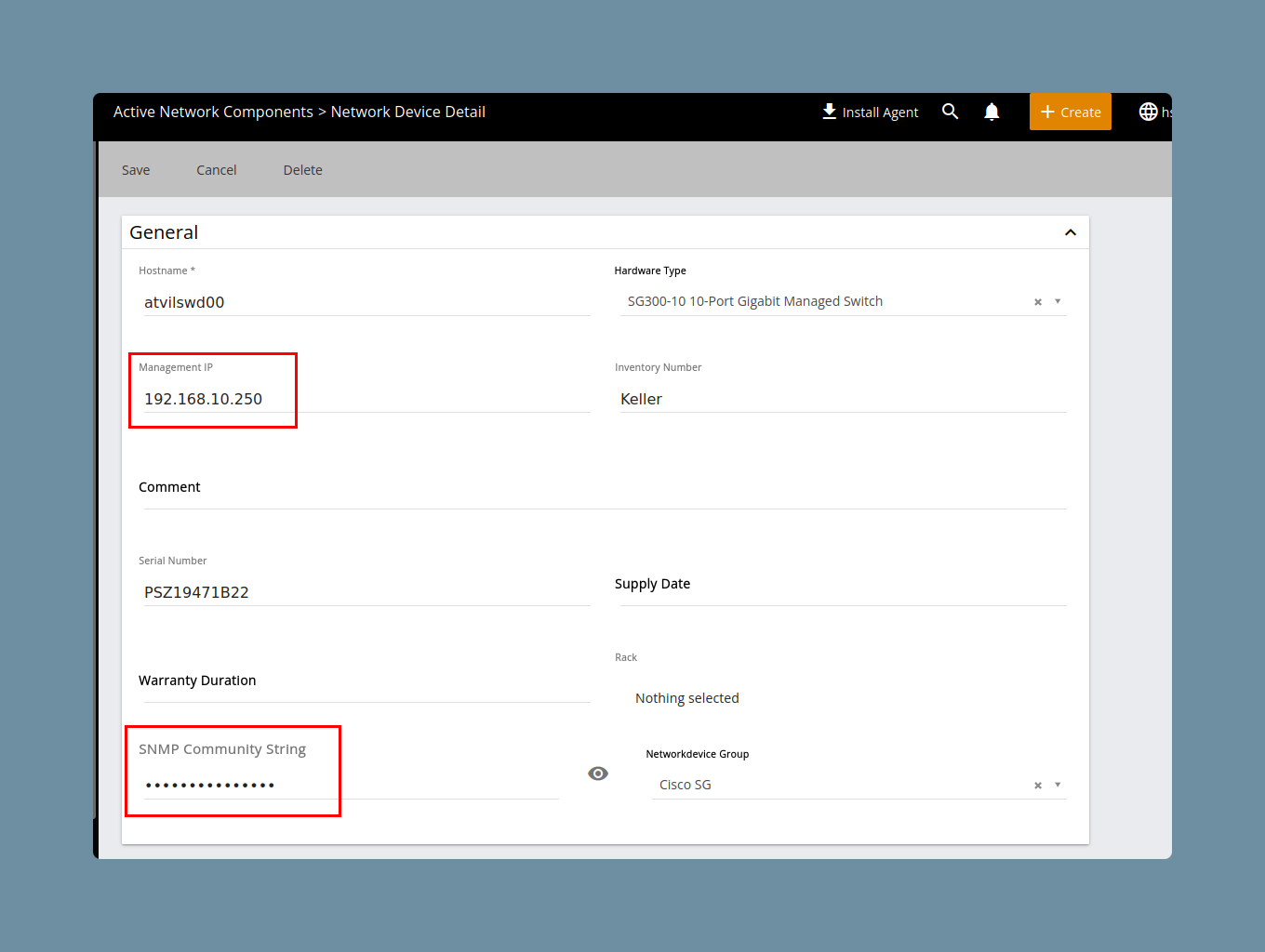Clear the Networkdevice Group selection
The width and height of the screenshot is (1265, 952).
click(1038, 786)
